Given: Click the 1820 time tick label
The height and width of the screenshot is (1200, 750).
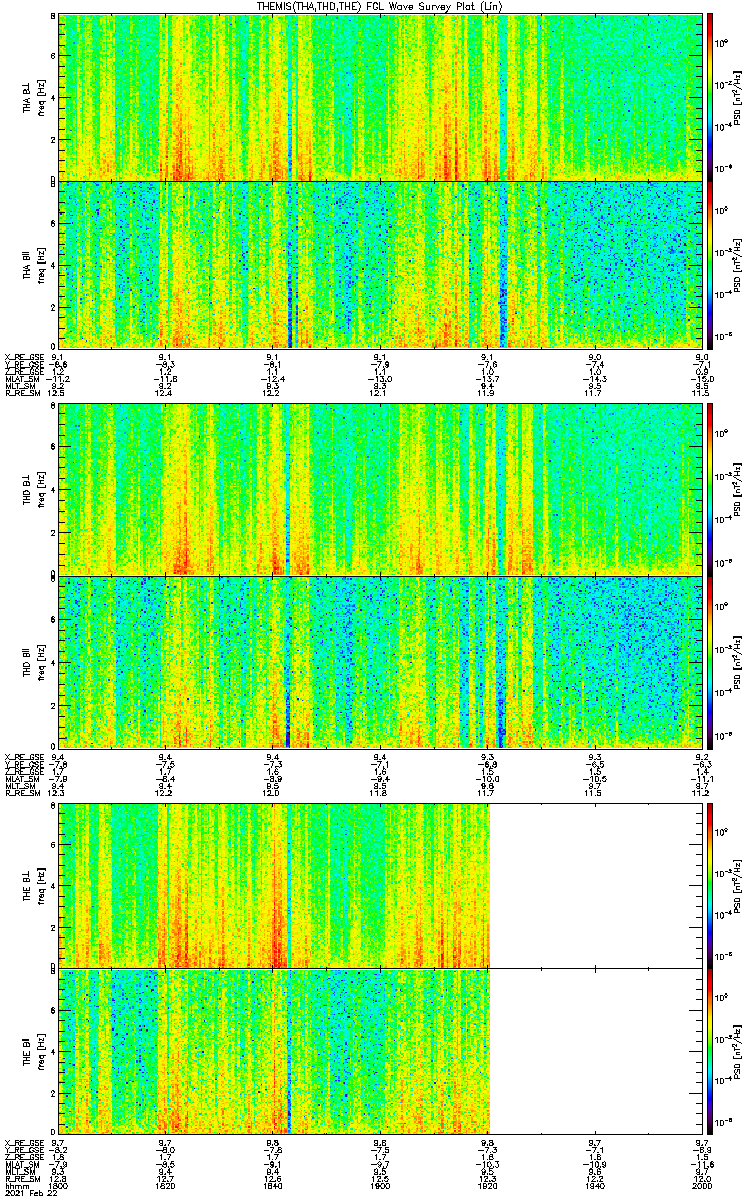Looking at the screenshot, I should (x=166, y=1187).
